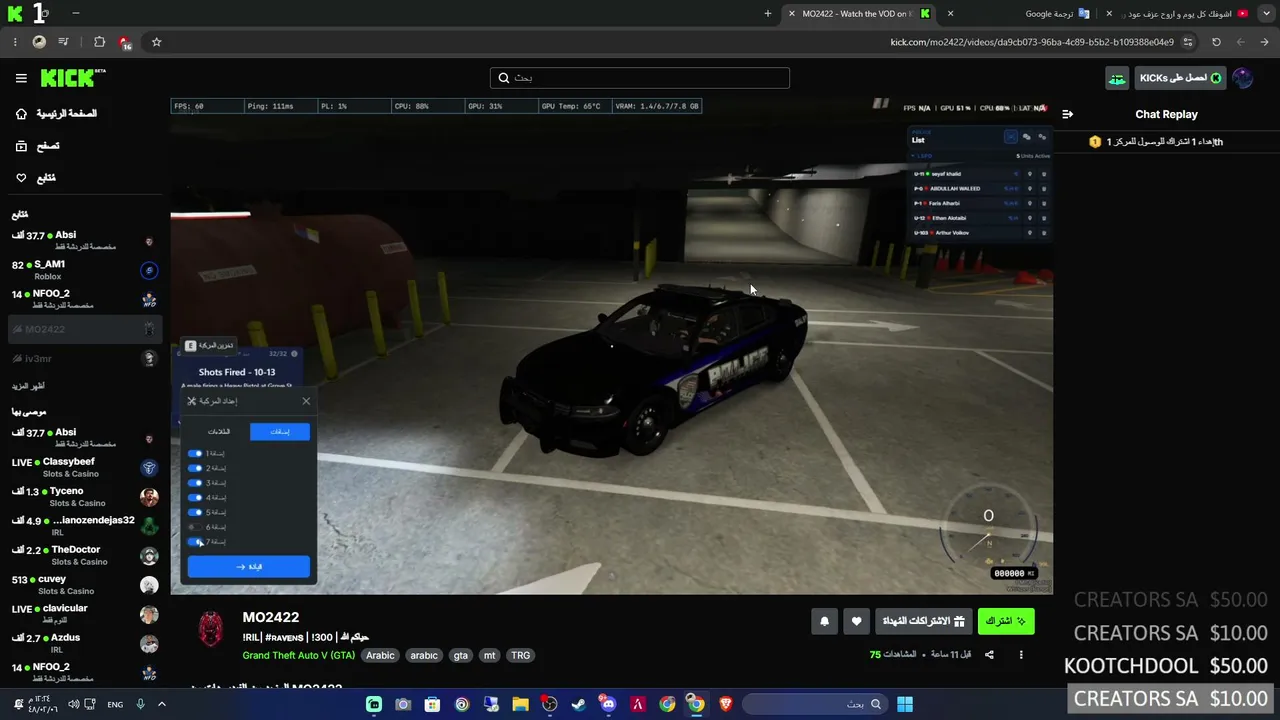
Task: Open Azdus IRL channel
Action: pos(84,643)
